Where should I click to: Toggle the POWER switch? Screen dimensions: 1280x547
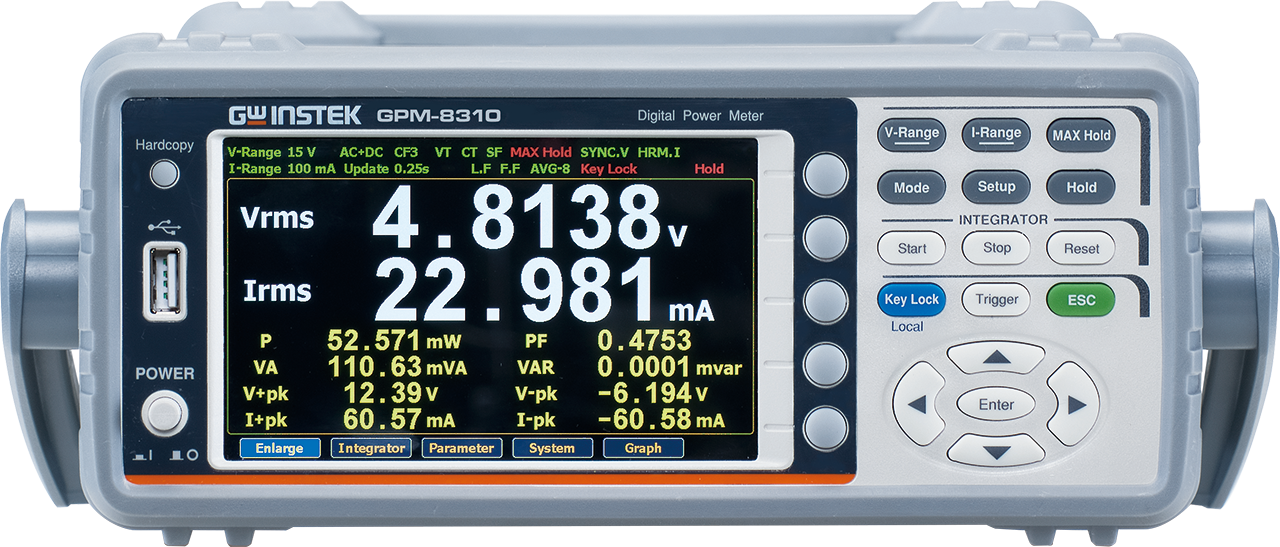pyautogui.click(x=164, y=412)
